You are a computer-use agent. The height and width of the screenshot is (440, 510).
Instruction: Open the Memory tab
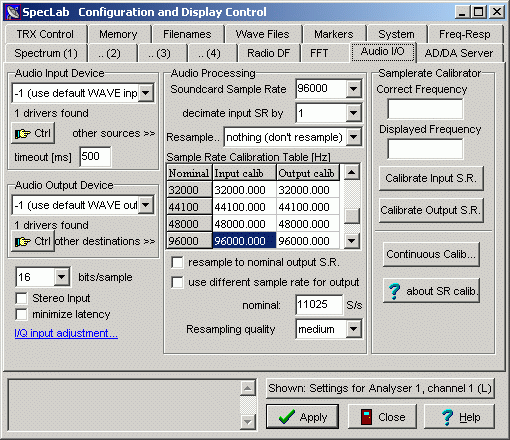(118, 34)
